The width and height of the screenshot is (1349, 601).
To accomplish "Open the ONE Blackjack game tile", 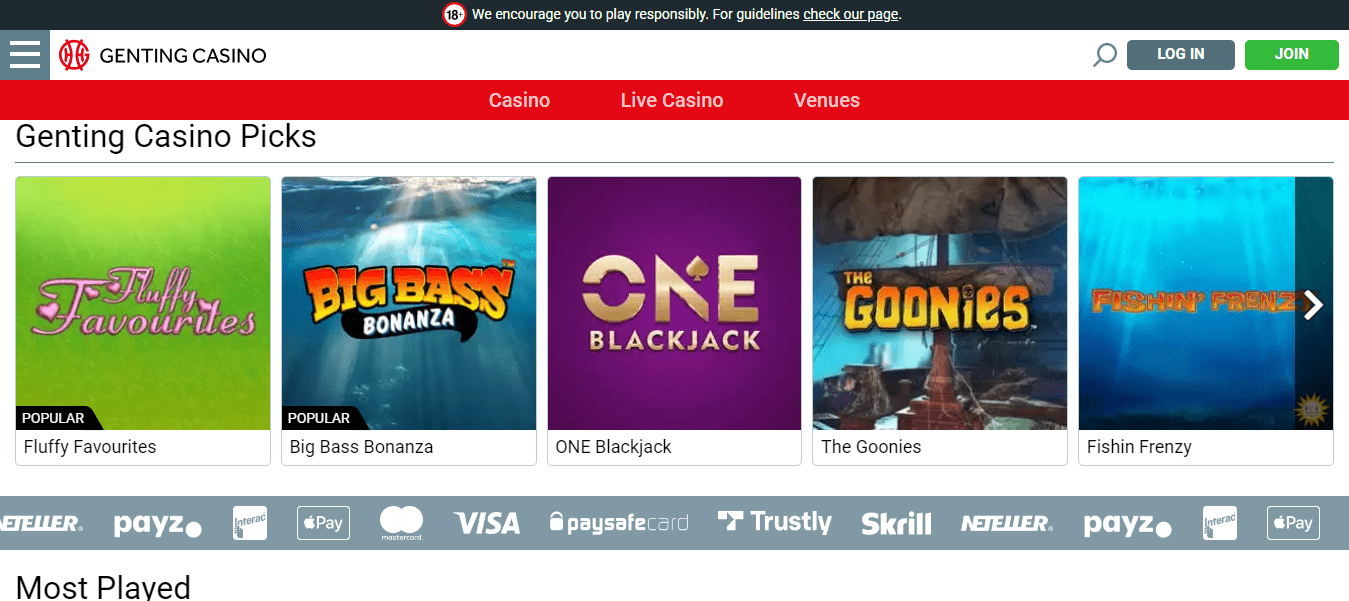I will pos(675,304).
